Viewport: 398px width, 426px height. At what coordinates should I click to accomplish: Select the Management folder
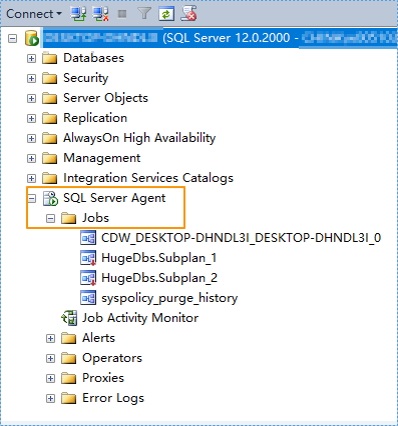point(102,158)
